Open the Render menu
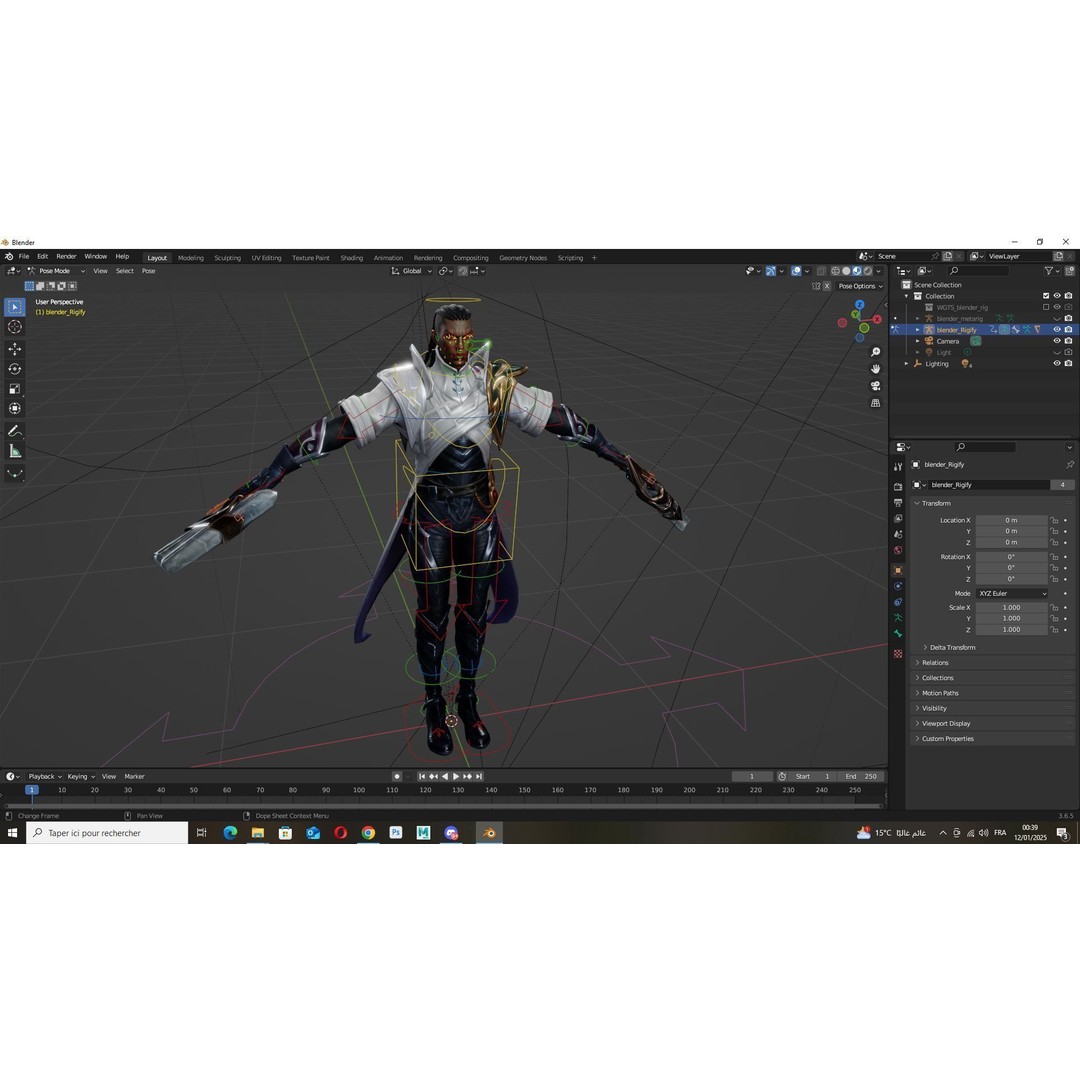Viewport: 1080px width, 1080px height. pyautogui.click(x=66, y=257)
